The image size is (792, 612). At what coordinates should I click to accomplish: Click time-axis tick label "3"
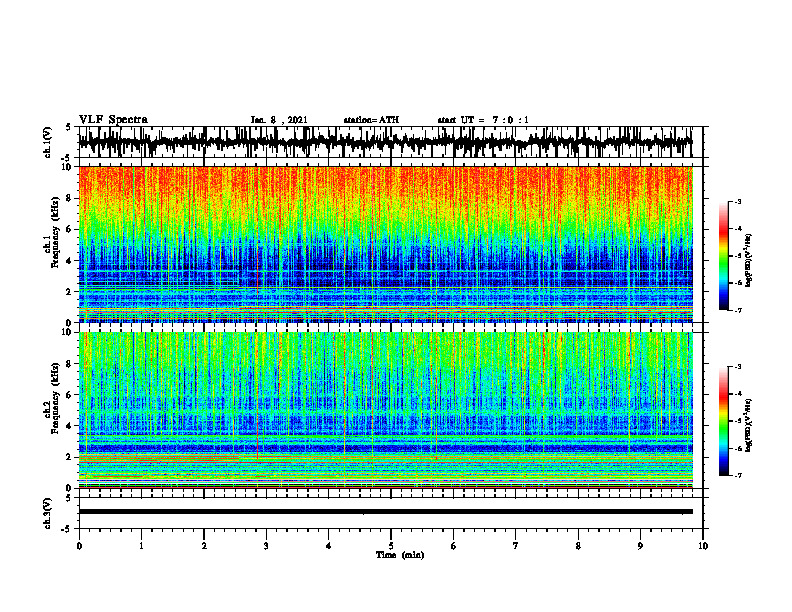(266, 546)
